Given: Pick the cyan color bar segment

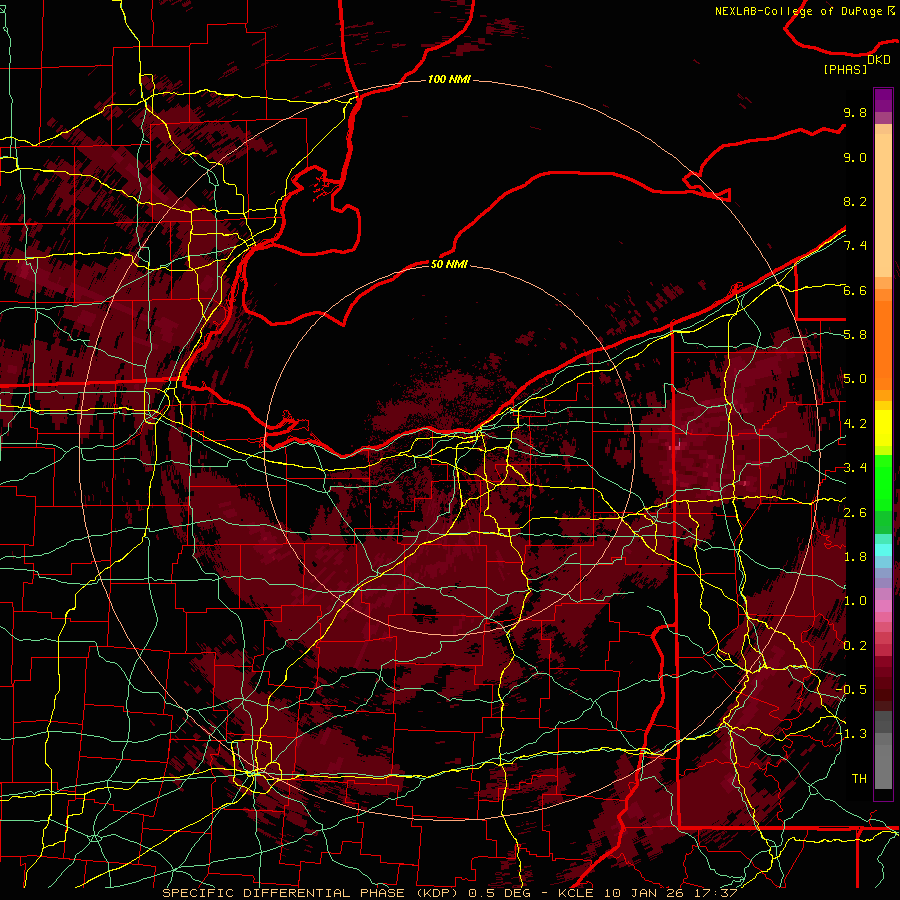Looking at the screenshot, I should coord(883,550).
